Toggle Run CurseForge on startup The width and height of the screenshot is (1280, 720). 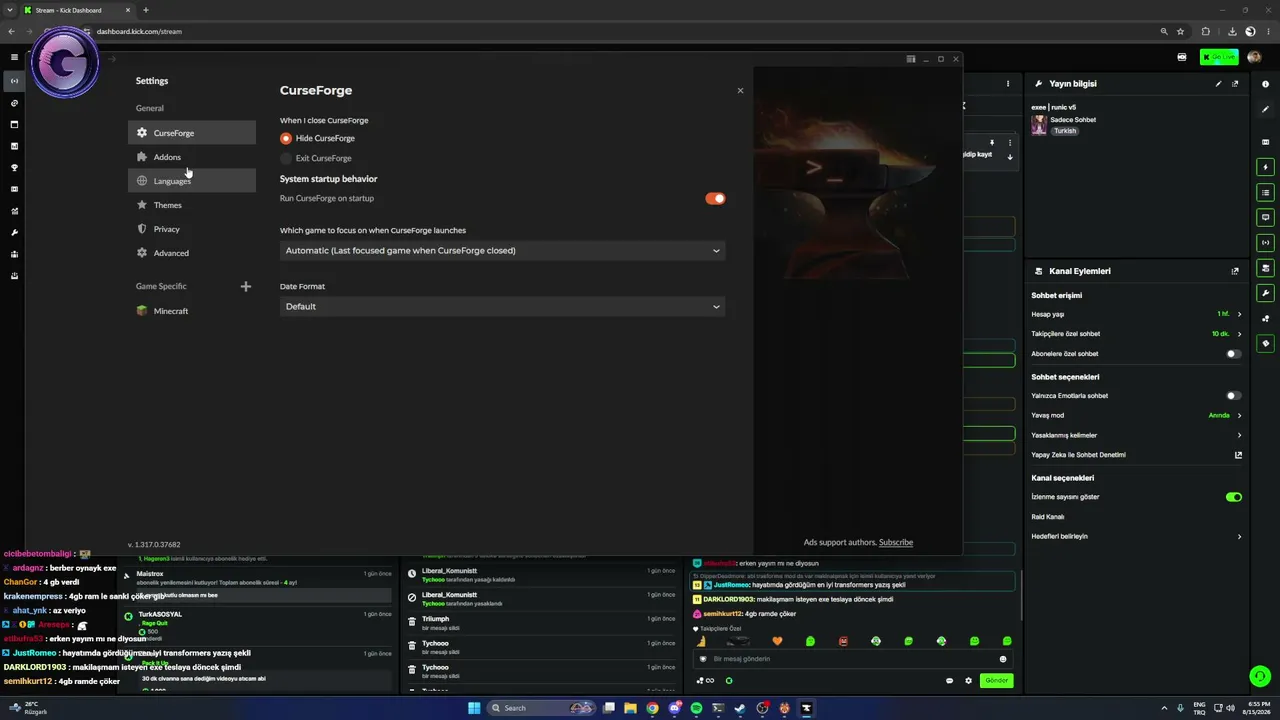[715, 198]
